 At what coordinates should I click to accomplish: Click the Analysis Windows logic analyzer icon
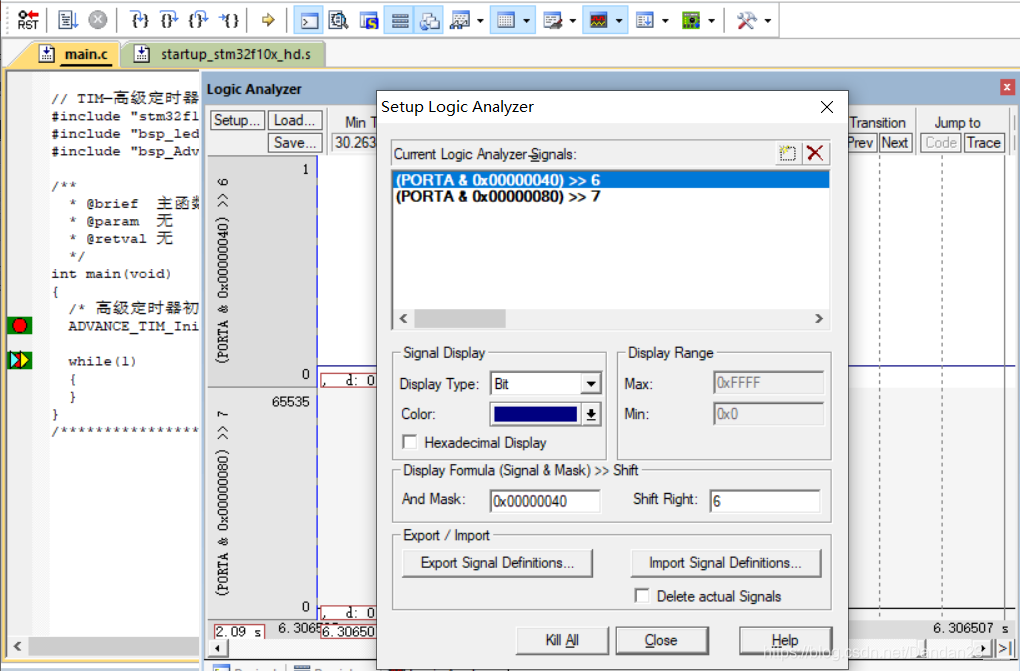tap(598, 21)
